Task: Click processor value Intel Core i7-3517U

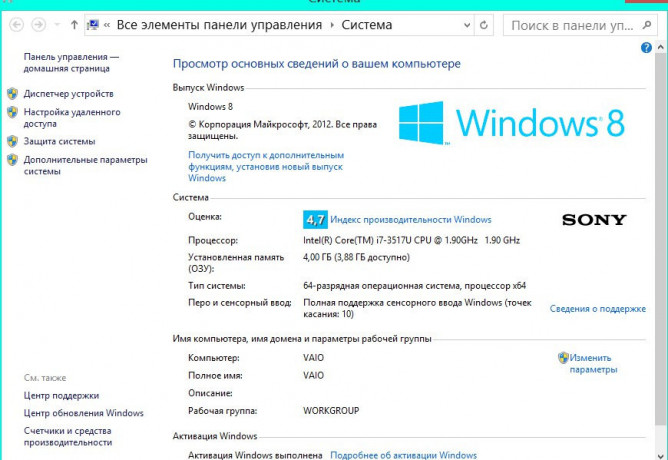Action: point(412,240)
